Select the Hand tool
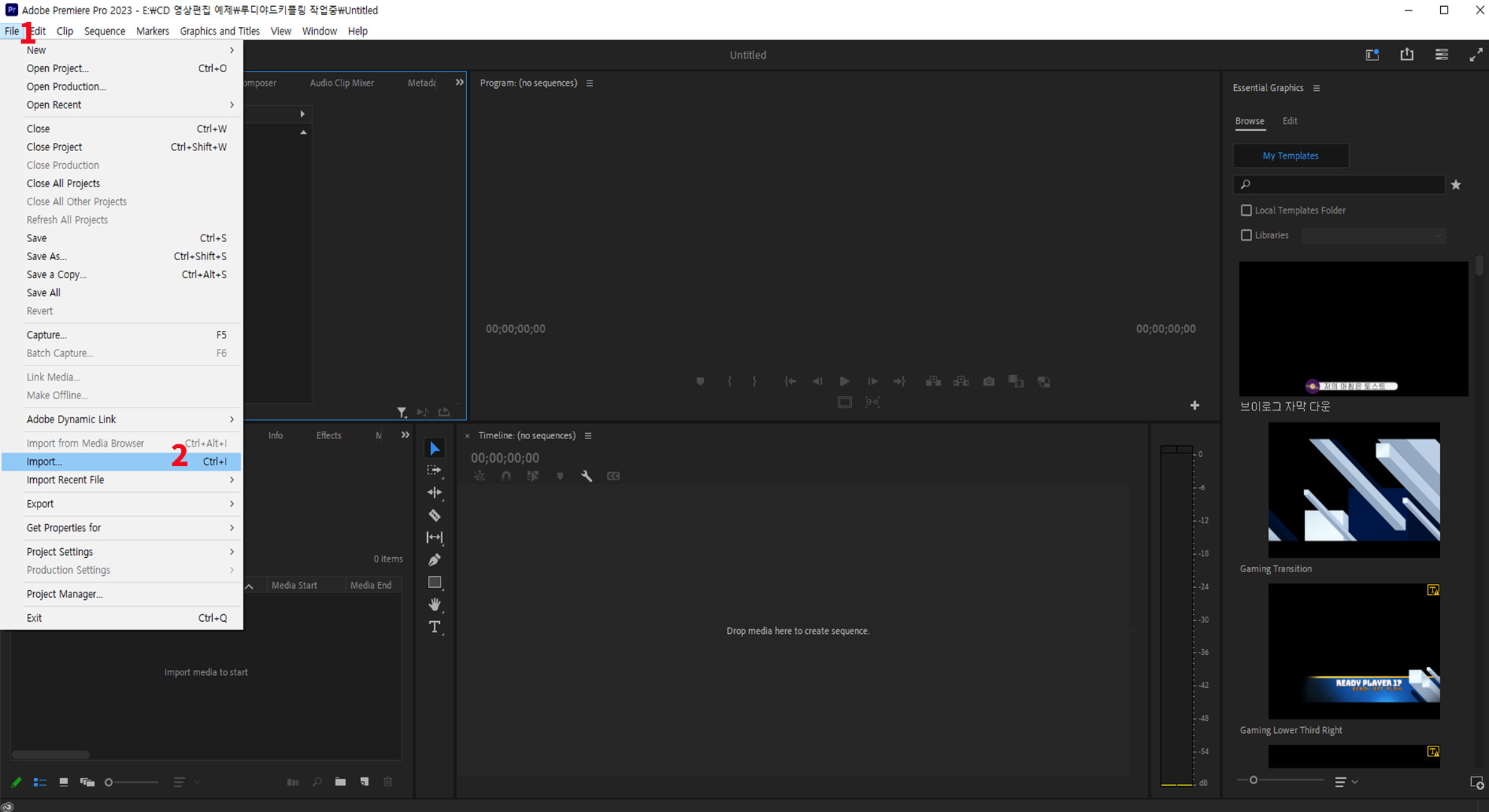Viewport: 1489px width, 812px height. pos(435,604)
